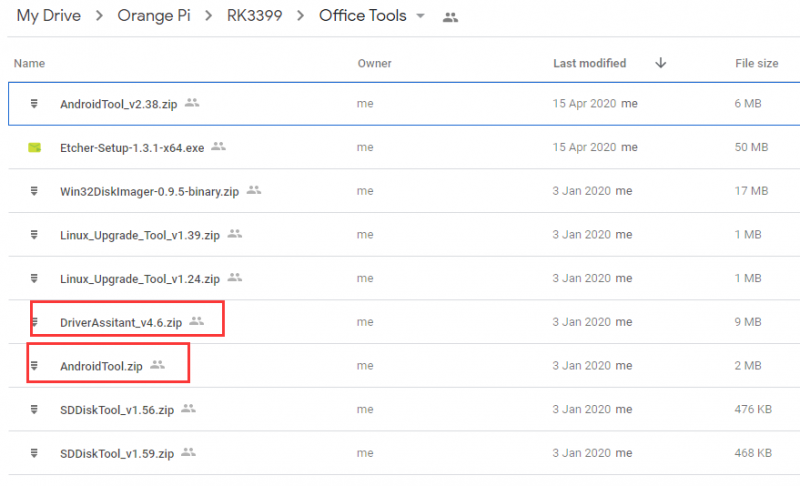
Task: Click the shared icon after Etcher-Setup-1.3.1-x64.exe
Action: 218,146
